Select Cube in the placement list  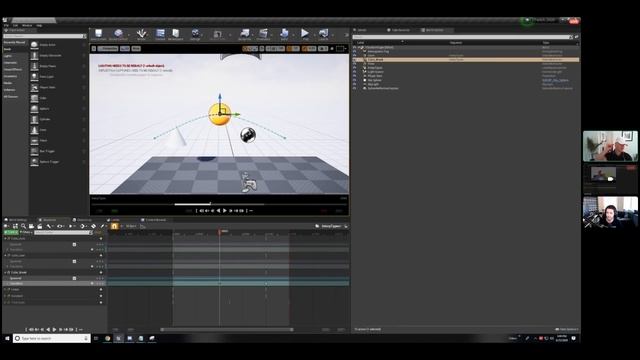[x=58, y=98]
